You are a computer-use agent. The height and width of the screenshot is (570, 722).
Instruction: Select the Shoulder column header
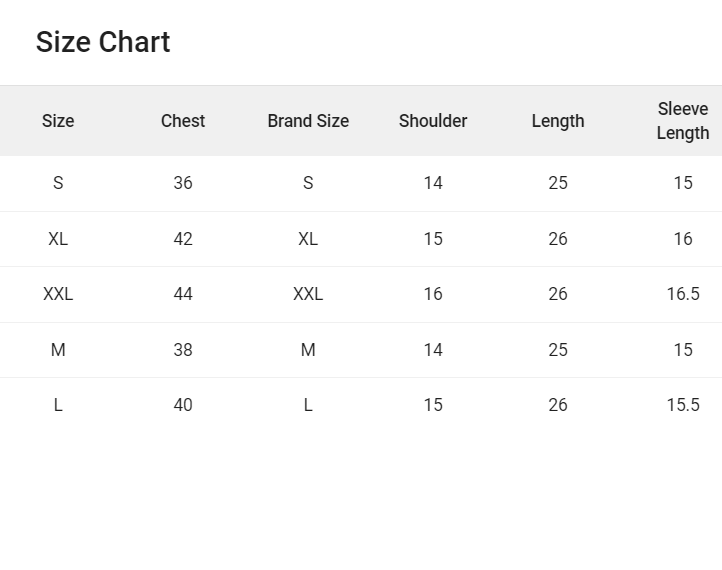click(433, 121)
